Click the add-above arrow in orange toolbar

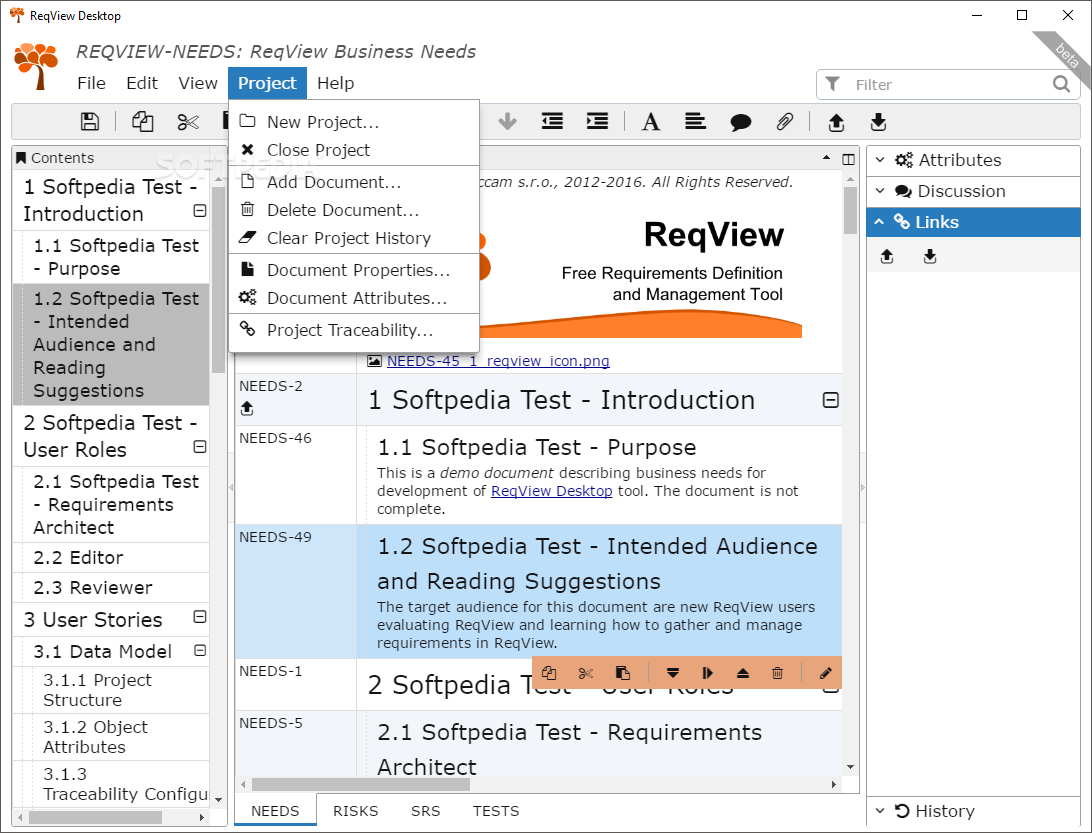pos(742,673)
